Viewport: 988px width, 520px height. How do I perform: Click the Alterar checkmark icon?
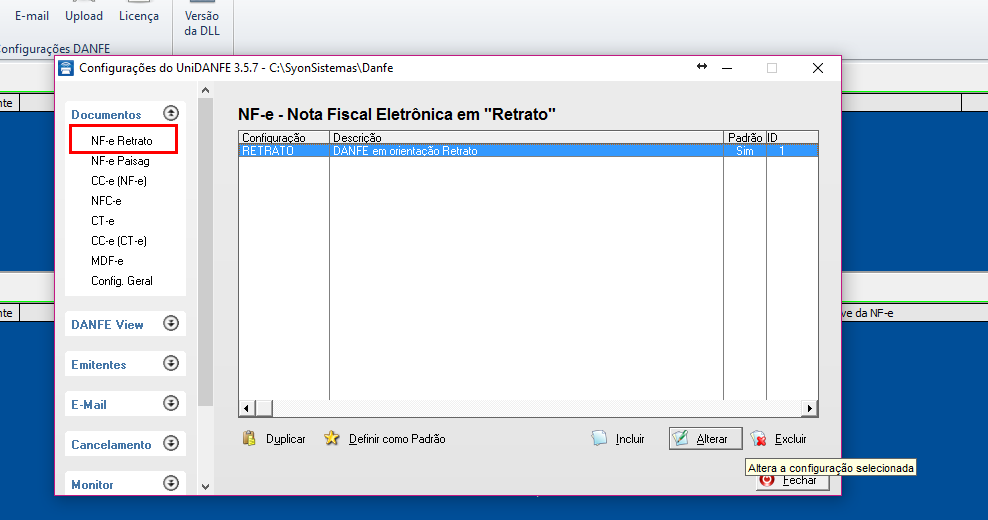(680, 439)
